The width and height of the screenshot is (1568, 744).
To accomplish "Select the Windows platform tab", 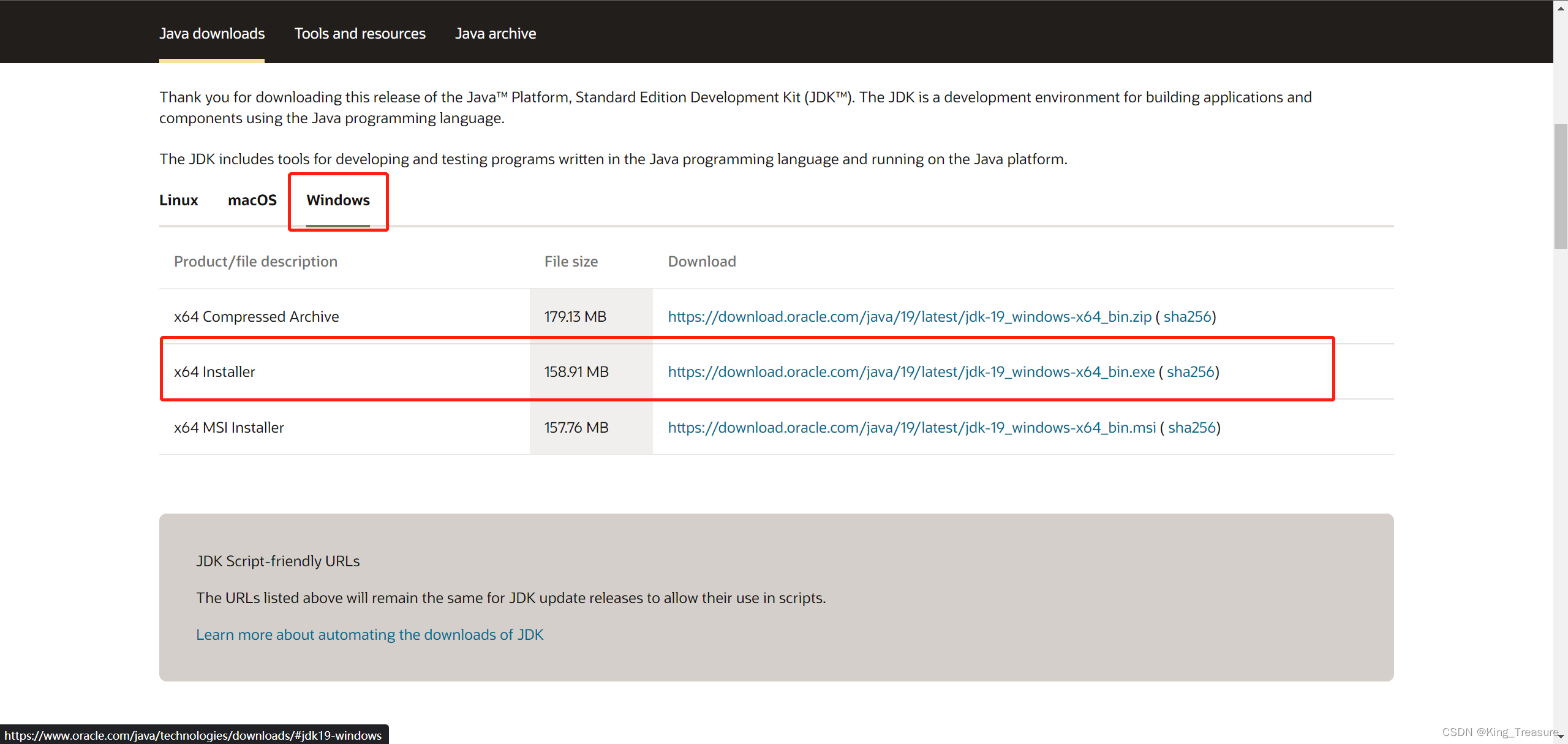I will (338, 200).
